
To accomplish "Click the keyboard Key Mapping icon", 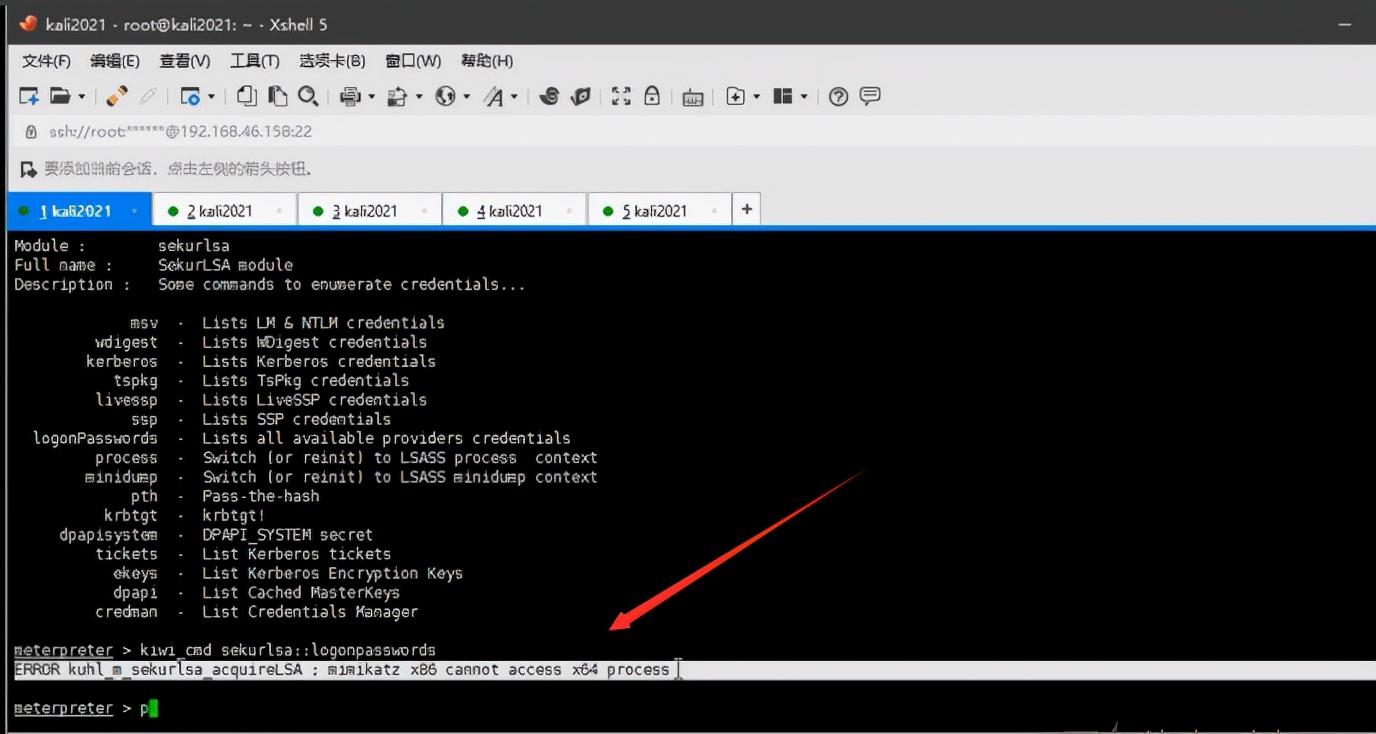I will coord(693,97).
